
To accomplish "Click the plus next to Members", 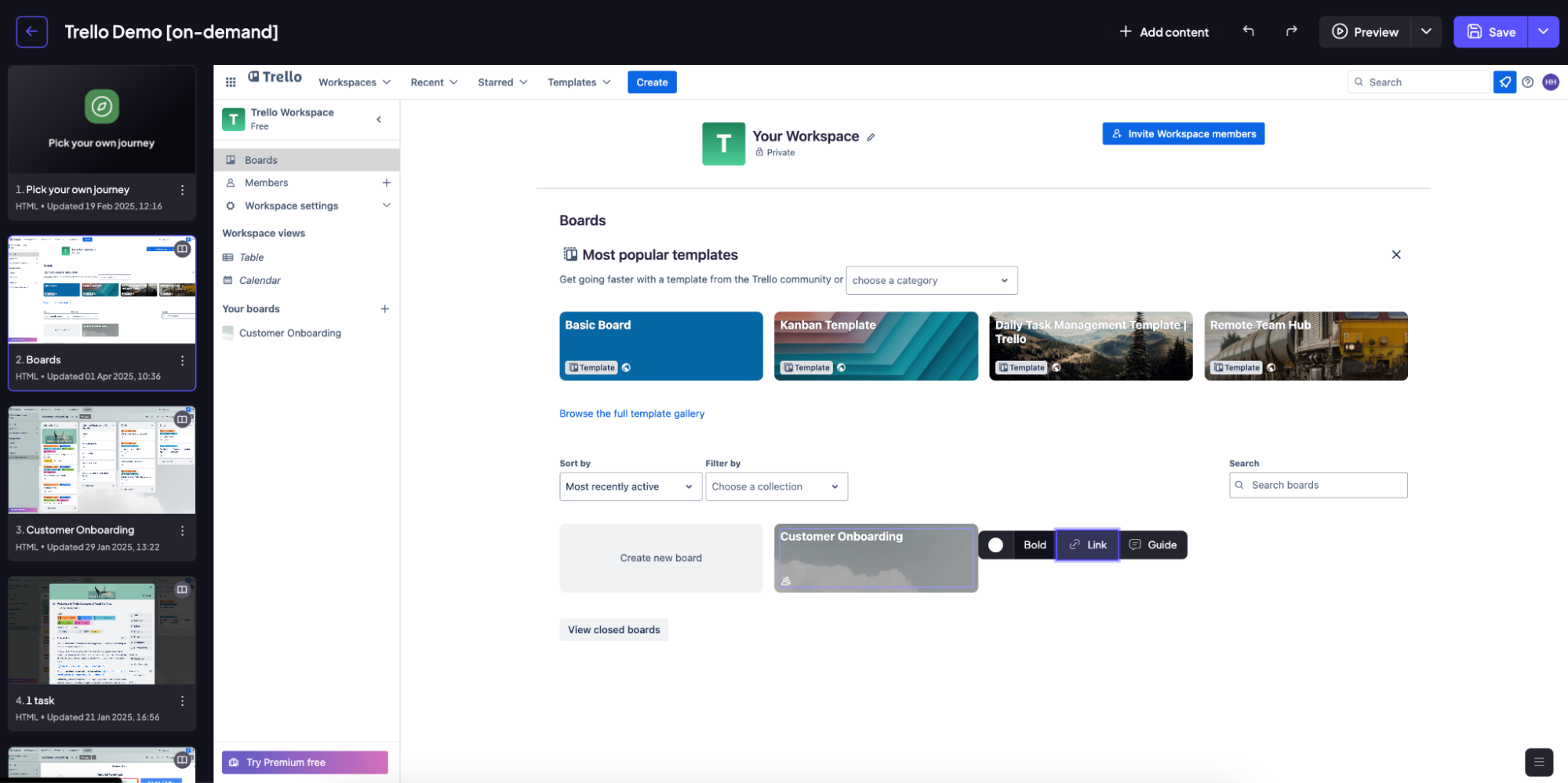I will click(x=386, y=183).
